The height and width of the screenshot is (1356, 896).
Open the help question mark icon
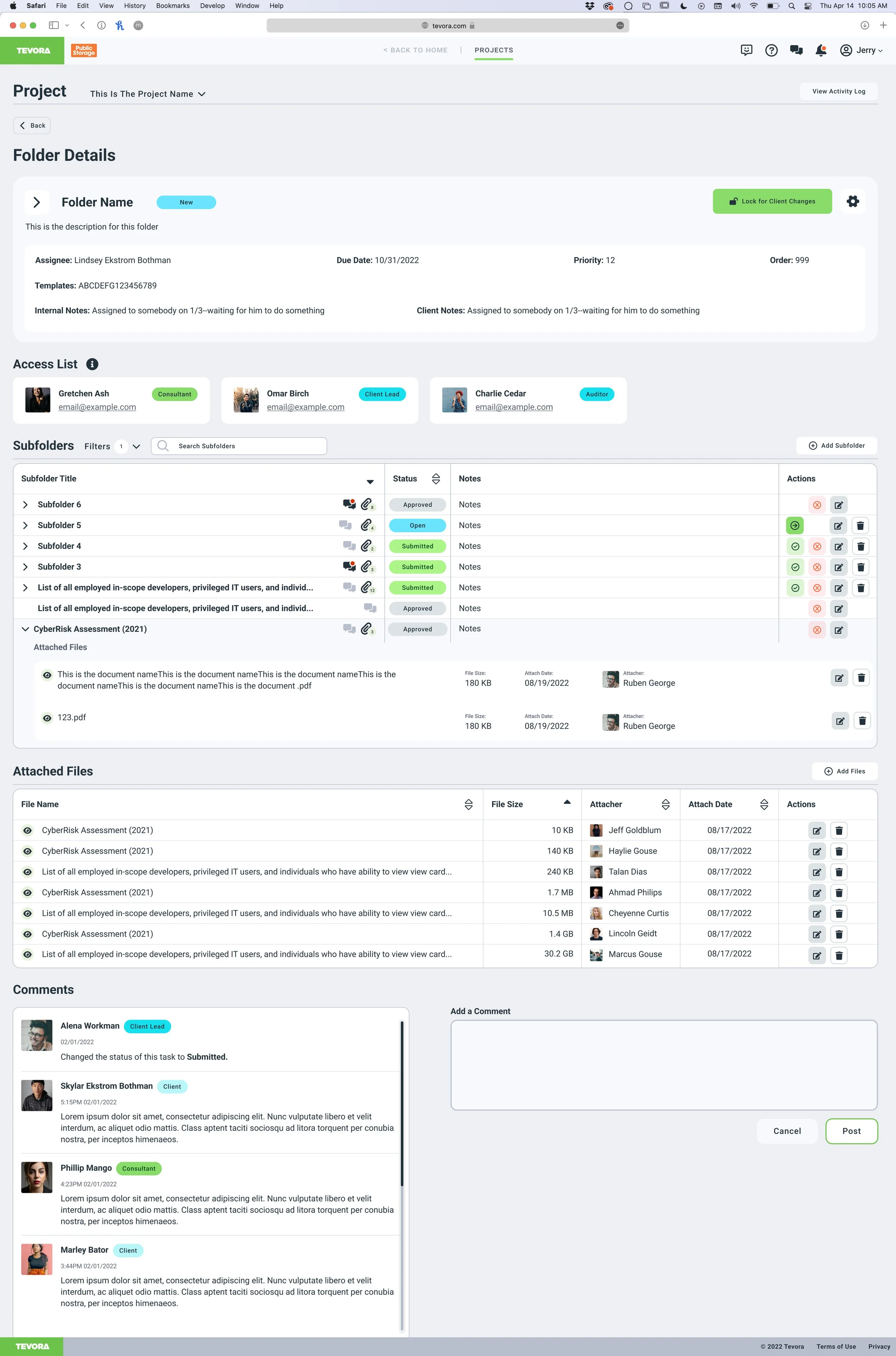(771, 50)
